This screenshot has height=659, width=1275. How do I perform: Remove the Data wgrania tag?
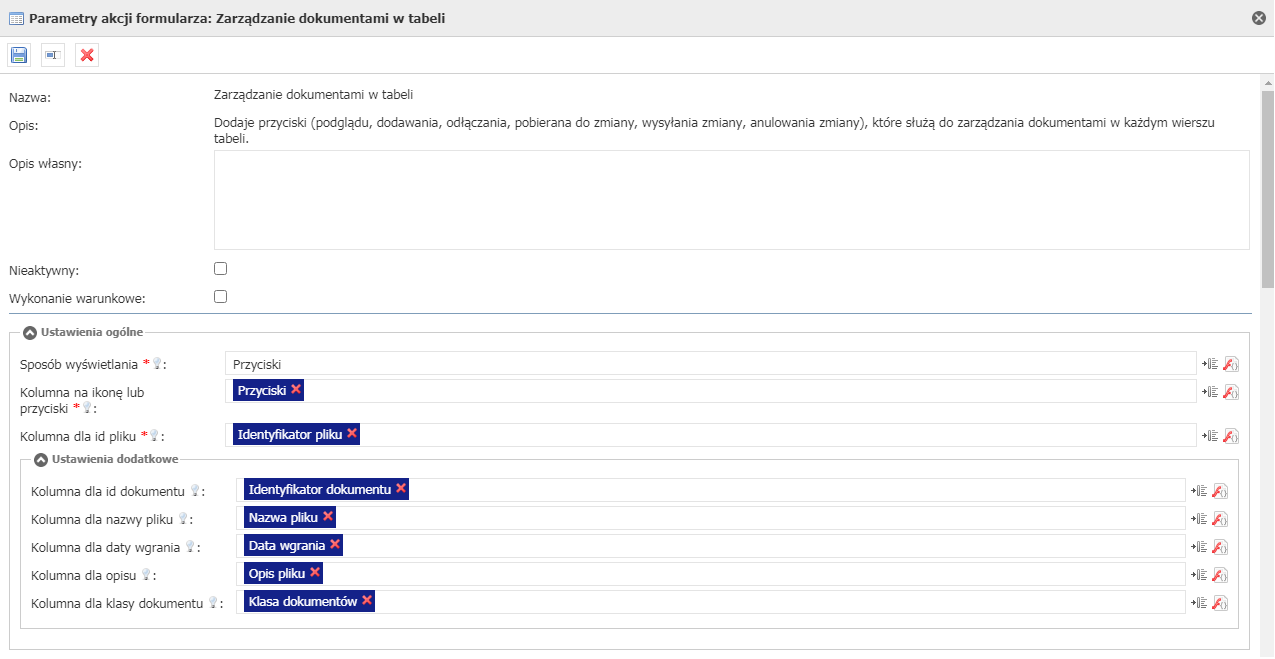point(335,544)
